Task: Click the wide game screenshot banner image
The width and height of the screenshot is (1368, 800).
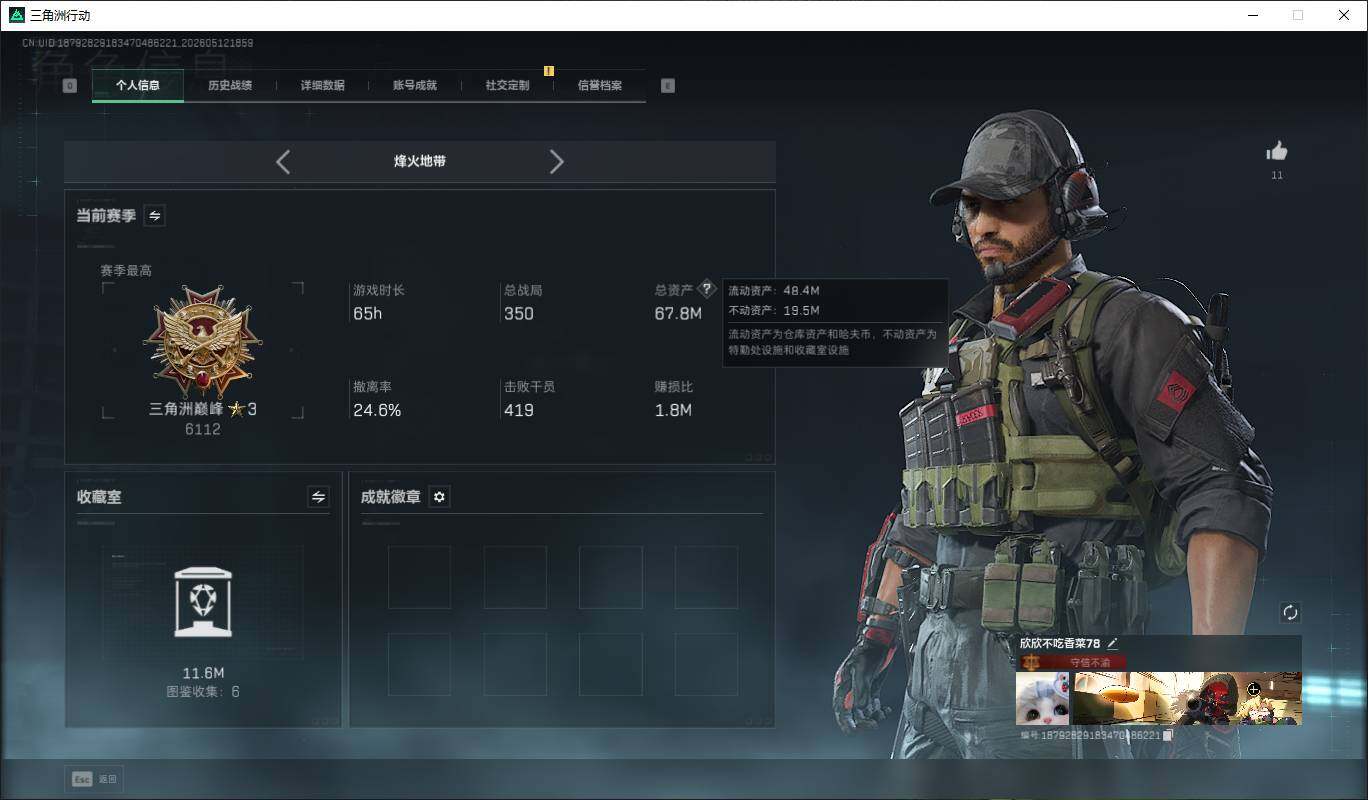Action: click(1187, 698)
